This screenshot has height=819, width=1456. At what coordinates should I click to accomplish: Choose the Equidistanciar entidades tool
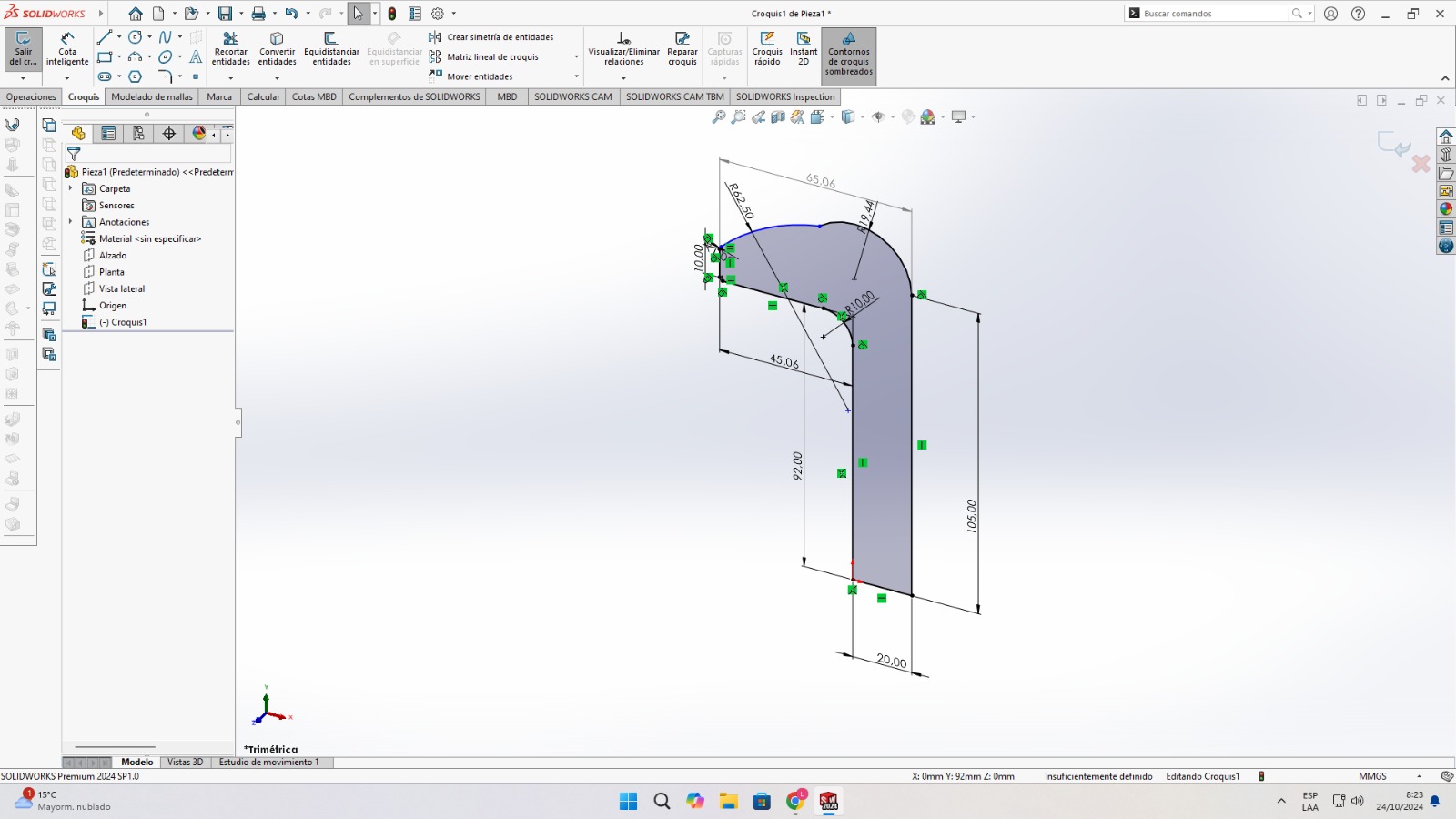click(331, 49)
